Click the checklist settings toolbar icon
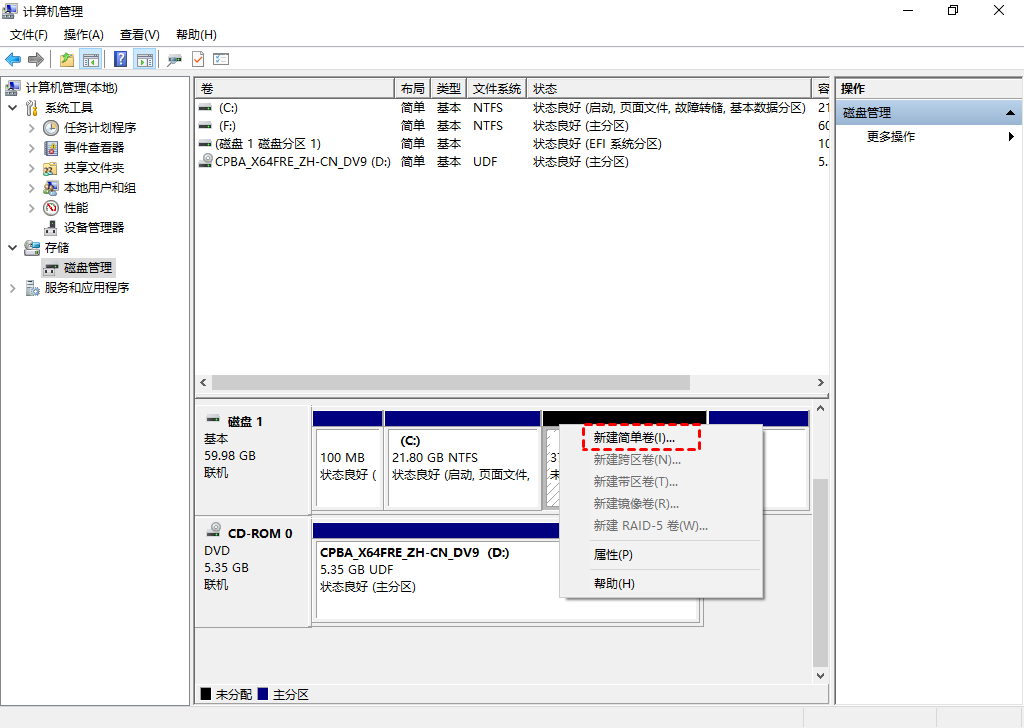 coord(221,59)
